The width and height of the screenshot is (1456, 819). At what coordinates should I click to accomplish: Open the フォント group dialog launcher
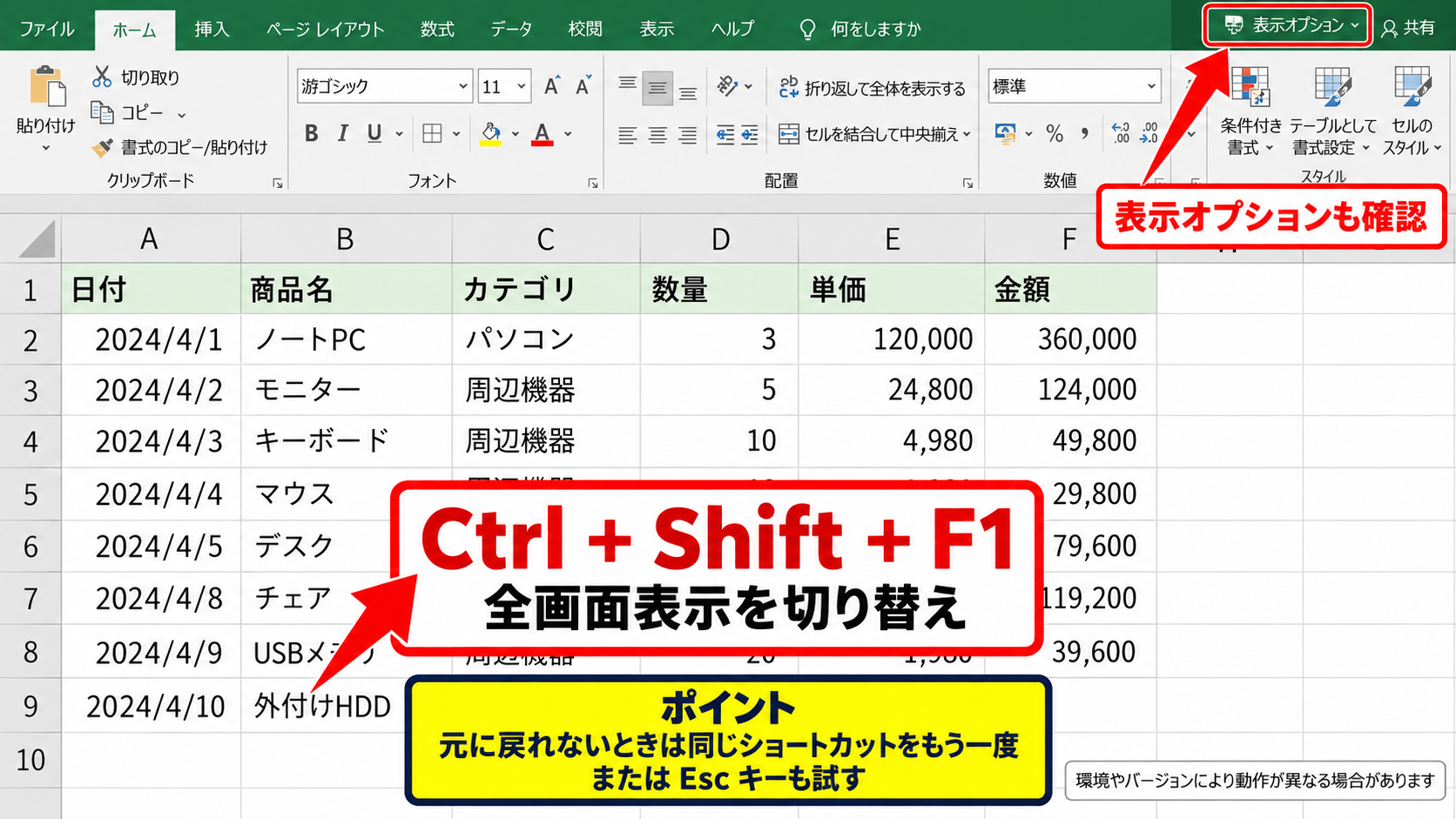pos(593,183)
